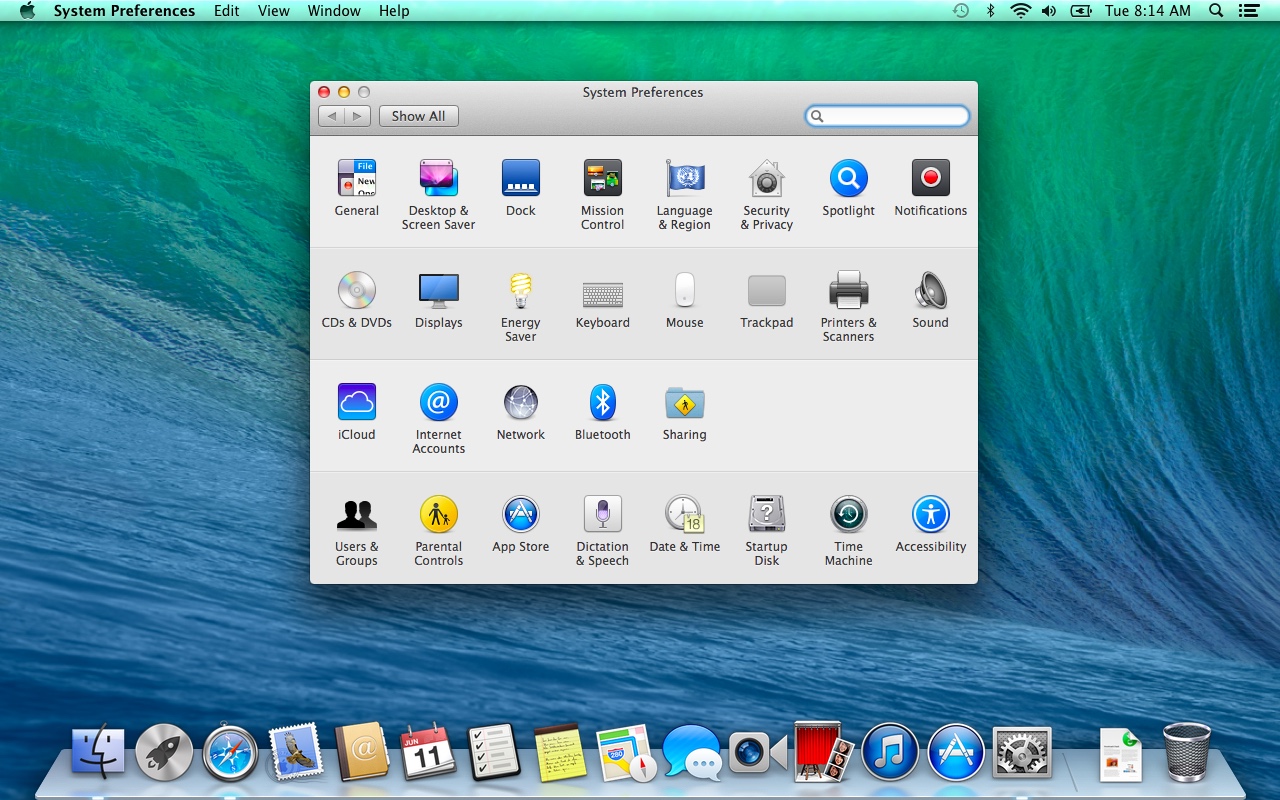Open Energy Saver preferences
The width and height of the screenshot is (1280, 800).
521,307
